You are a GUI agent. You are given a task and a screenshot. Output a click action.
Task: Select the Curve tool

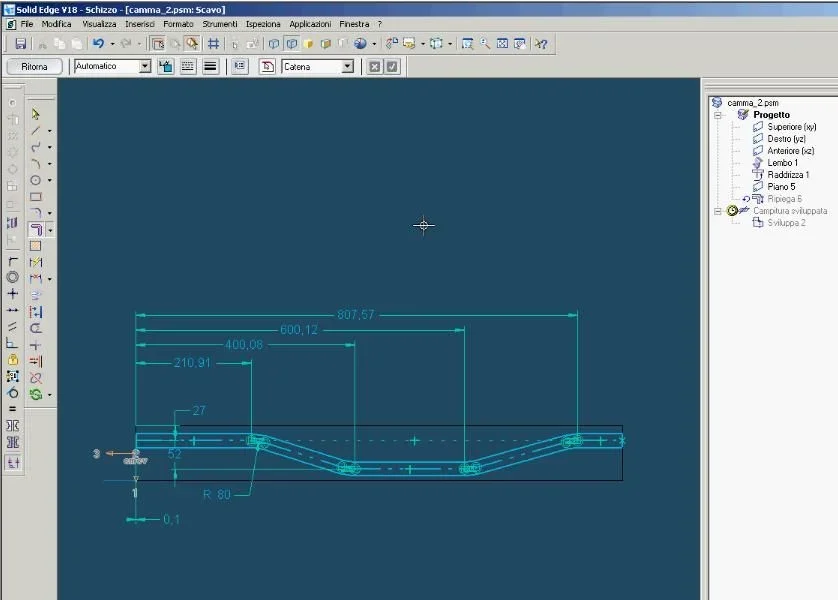pyautogui.click(x=35, y=147)
